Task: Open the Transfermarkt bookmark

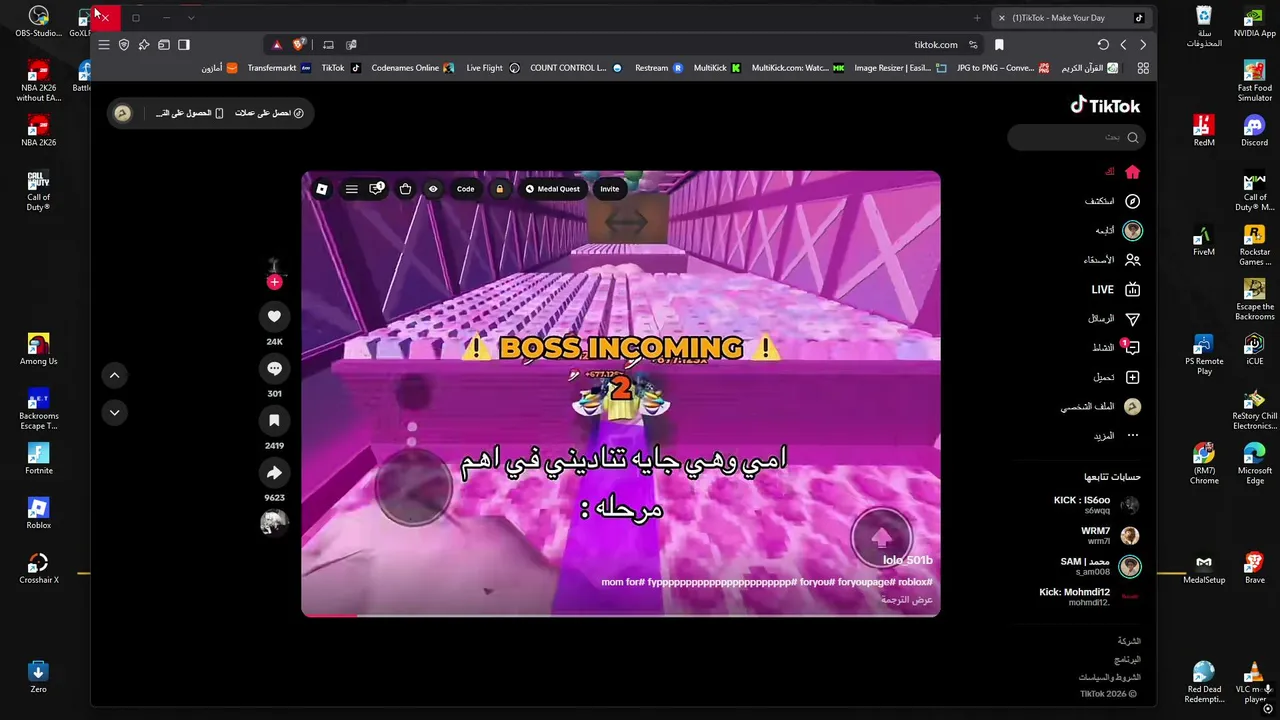Action: tap(279, 68)
